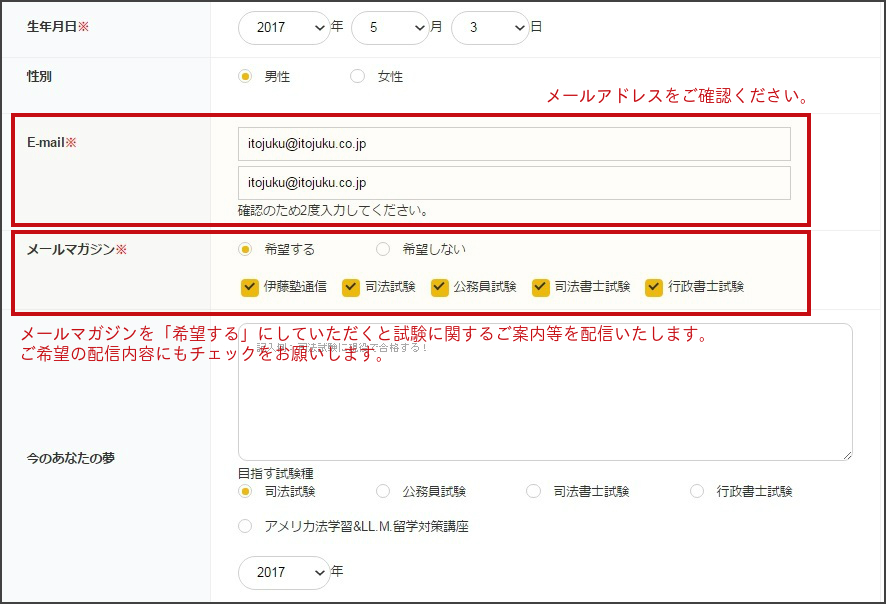Uncheck the 伊藤塾通信 checkbox
This screenshot has width=886, height=604.
[250, 287]
